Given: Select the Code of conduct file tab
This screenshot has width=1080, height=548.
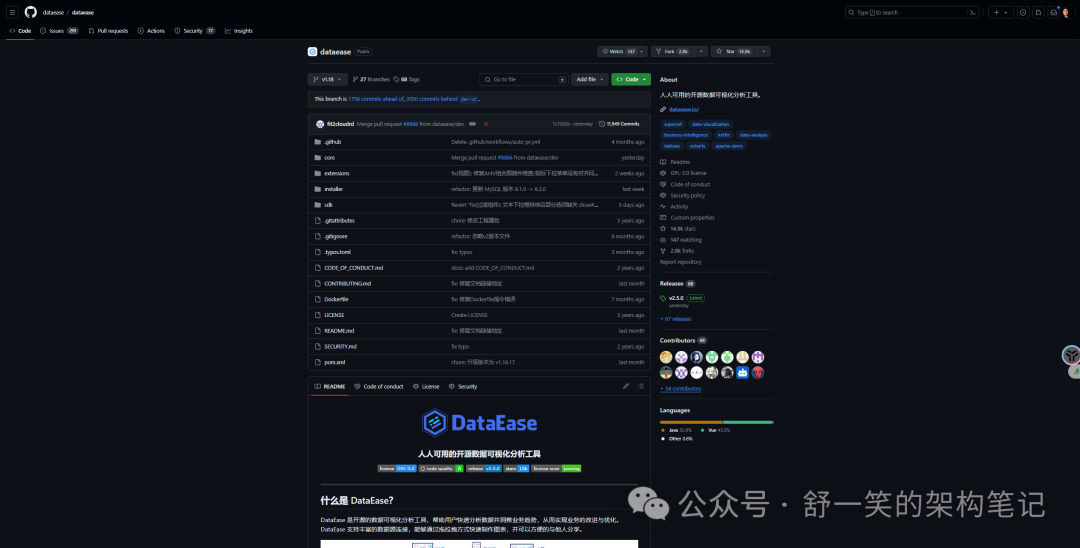Looking at the screenshot, I should pos(379,386).
